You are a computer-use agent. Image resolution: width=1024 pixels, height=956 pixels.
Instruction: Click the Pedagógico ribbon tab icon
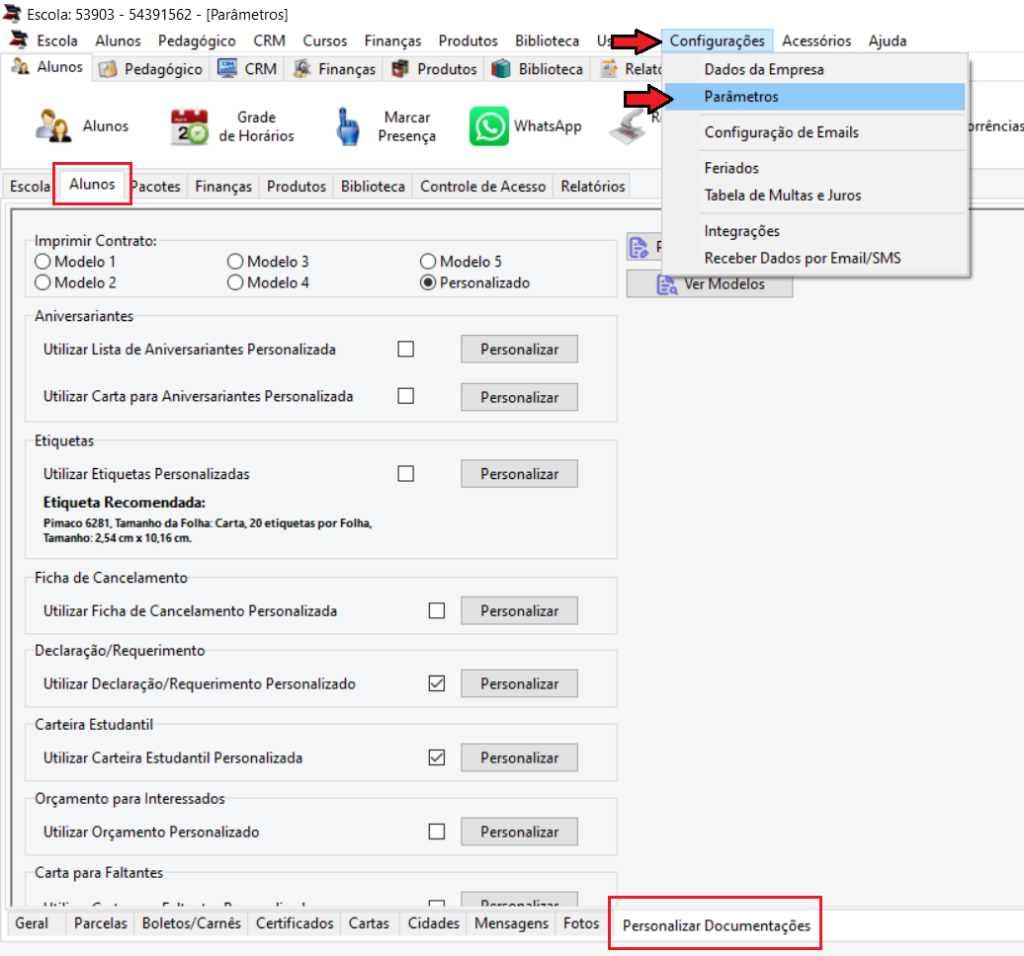point(108,69)
